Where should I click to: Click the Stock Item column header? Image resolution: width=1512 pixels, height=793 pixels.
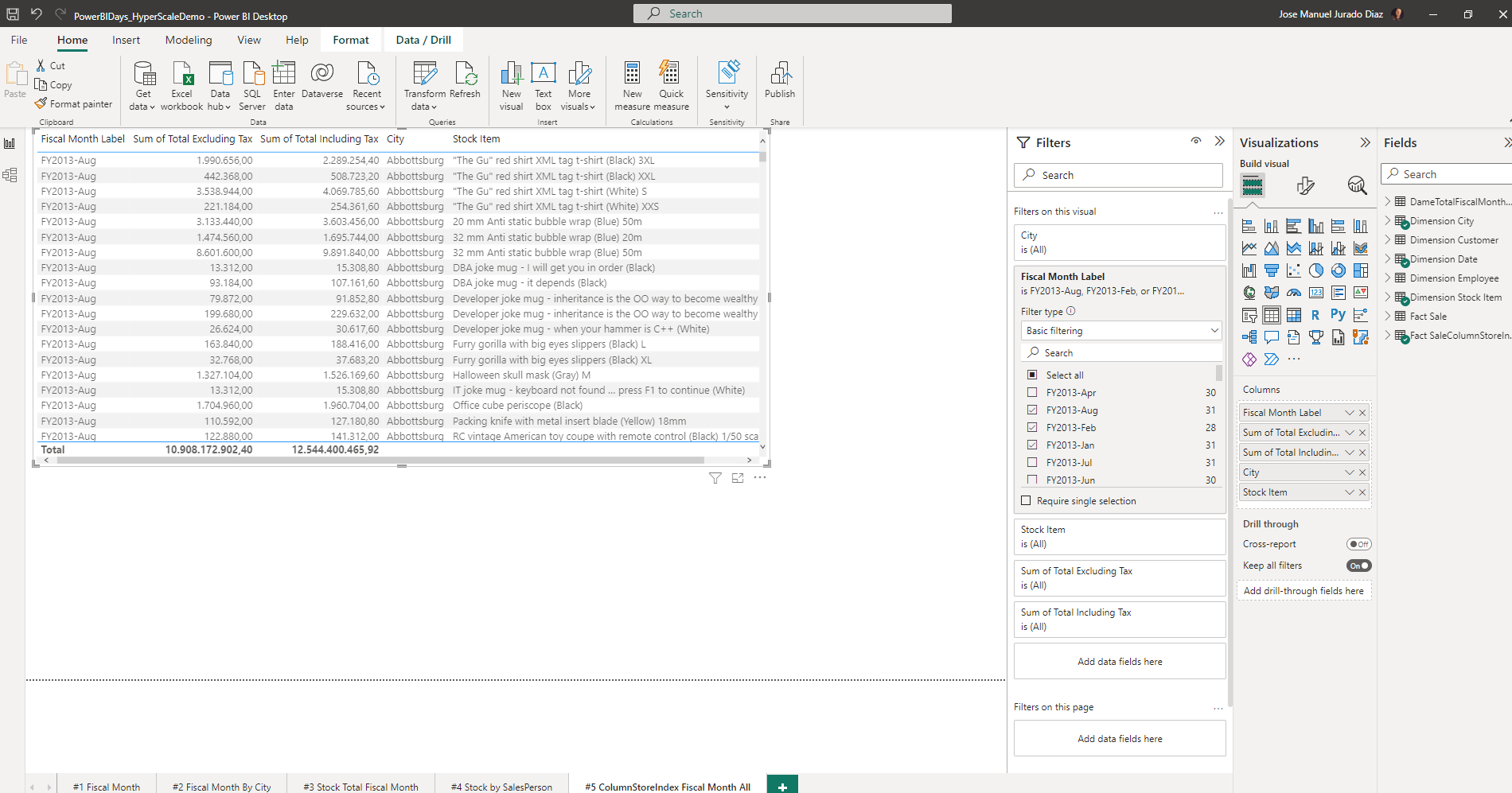[476, 138]
